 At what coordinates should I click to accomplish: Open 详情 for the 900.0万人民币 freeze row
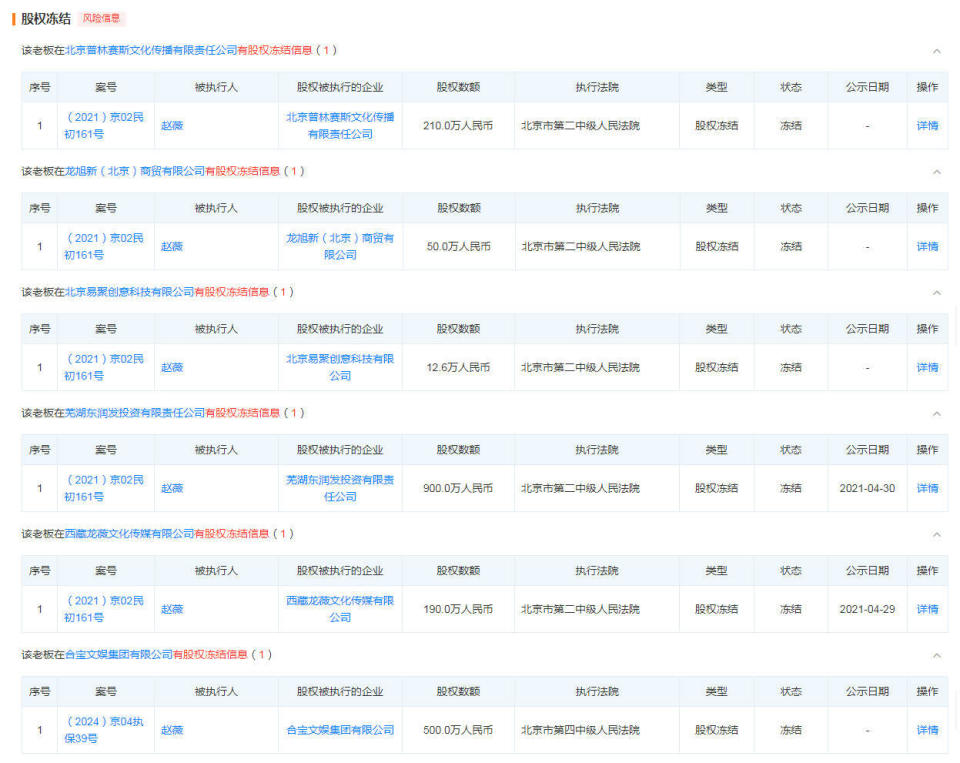click(927, 488)
